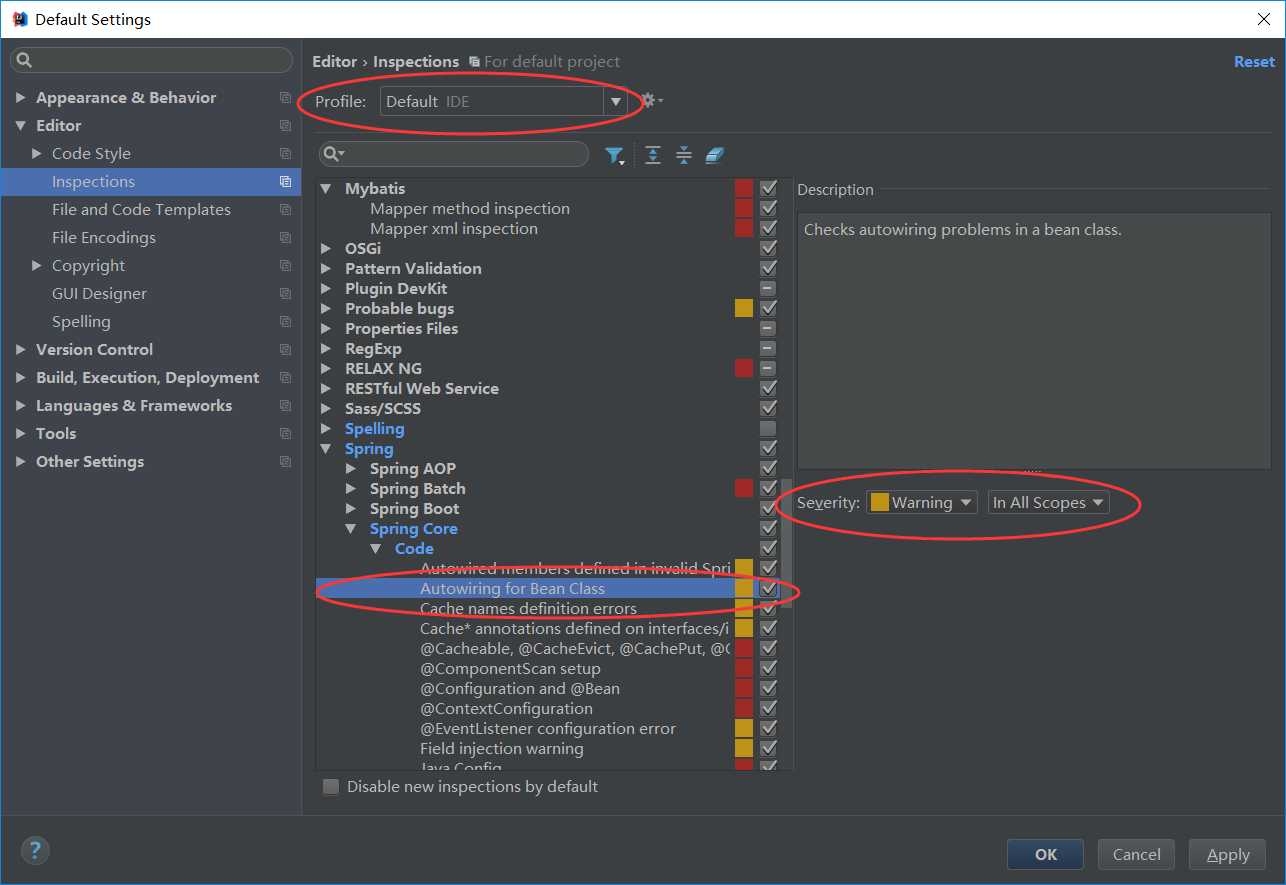Viewport: 1286px width, 885px height.
Task: Expand the Spring Boot inspection group
Action: (351, 508)
